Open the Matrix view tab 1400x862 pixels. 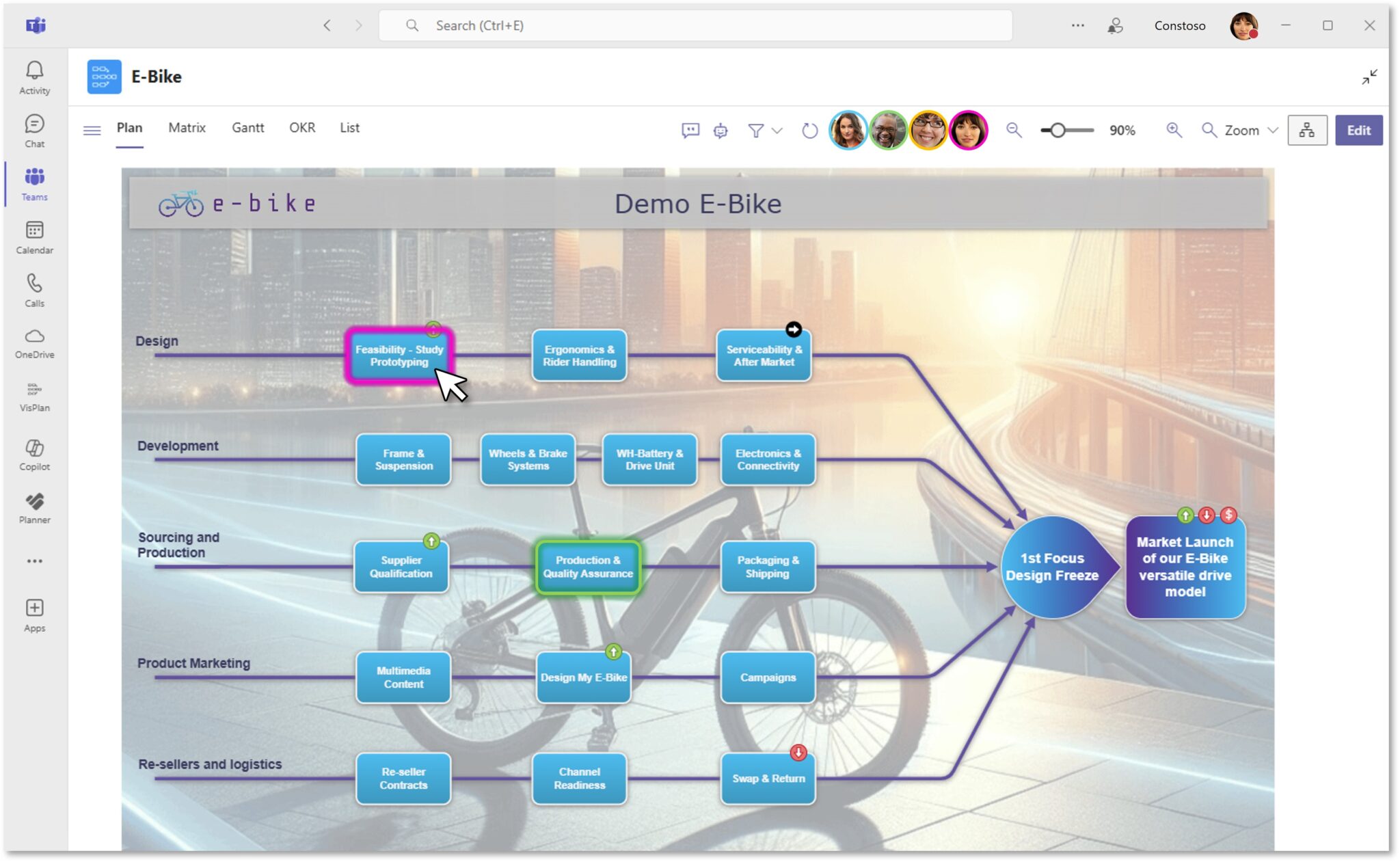tap(187, 128)
